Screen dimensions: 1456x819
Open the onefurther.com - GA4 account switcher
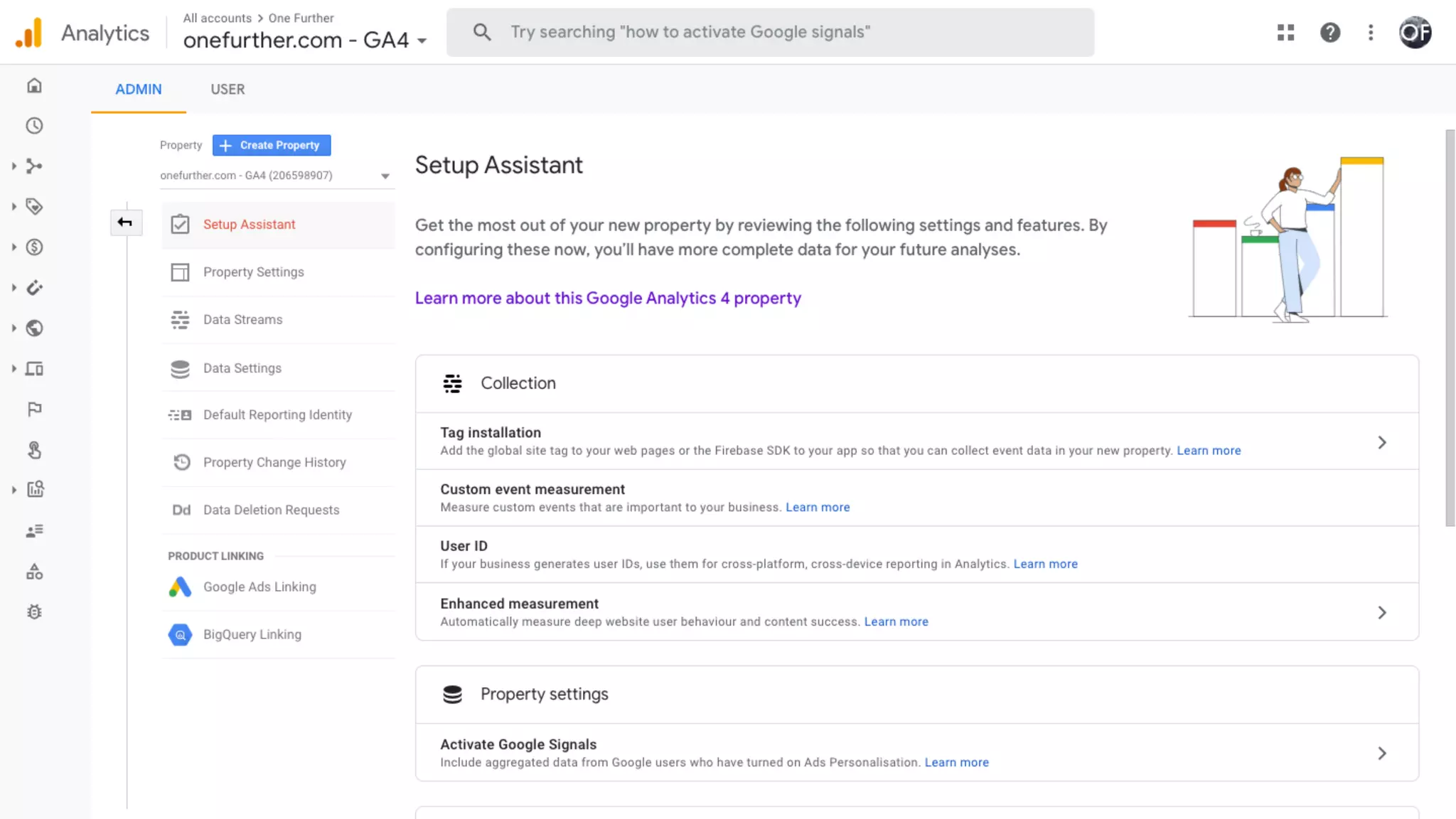coord(304,40)
